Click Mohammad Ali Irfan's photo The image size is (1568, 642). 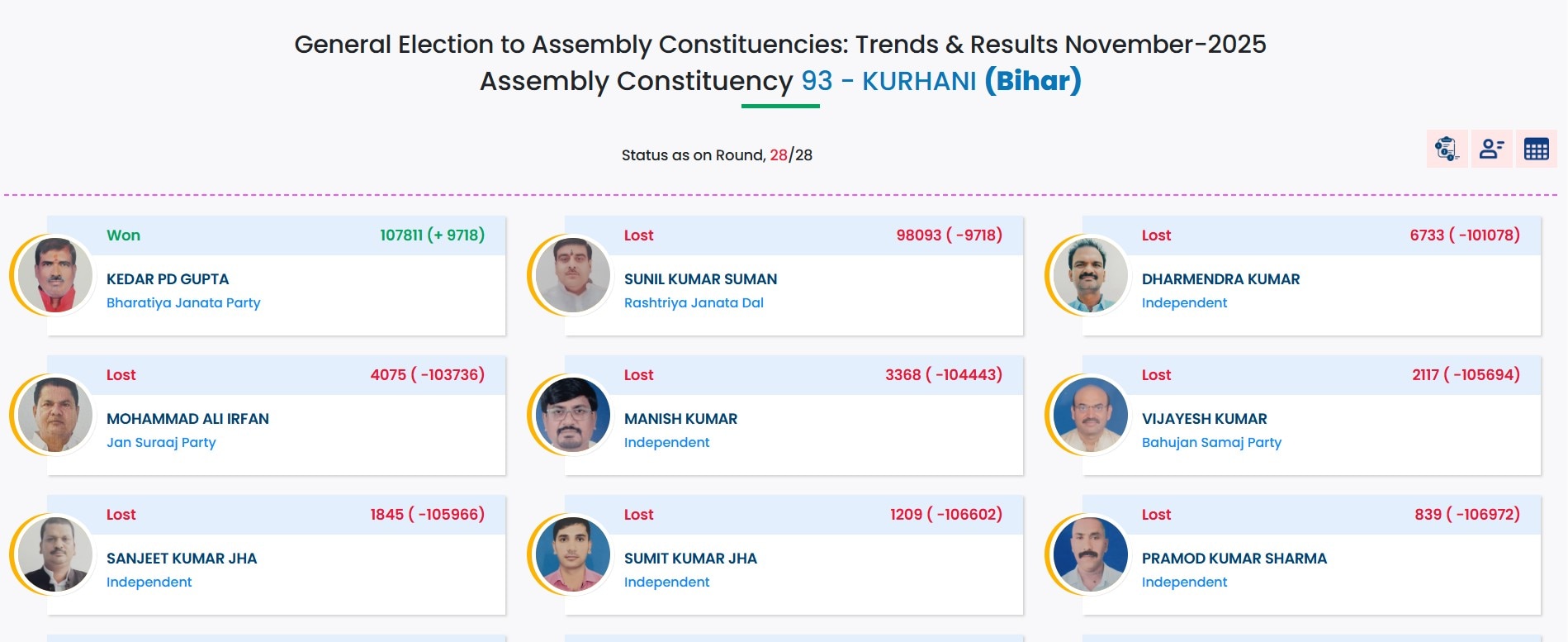tap(54, 415)
